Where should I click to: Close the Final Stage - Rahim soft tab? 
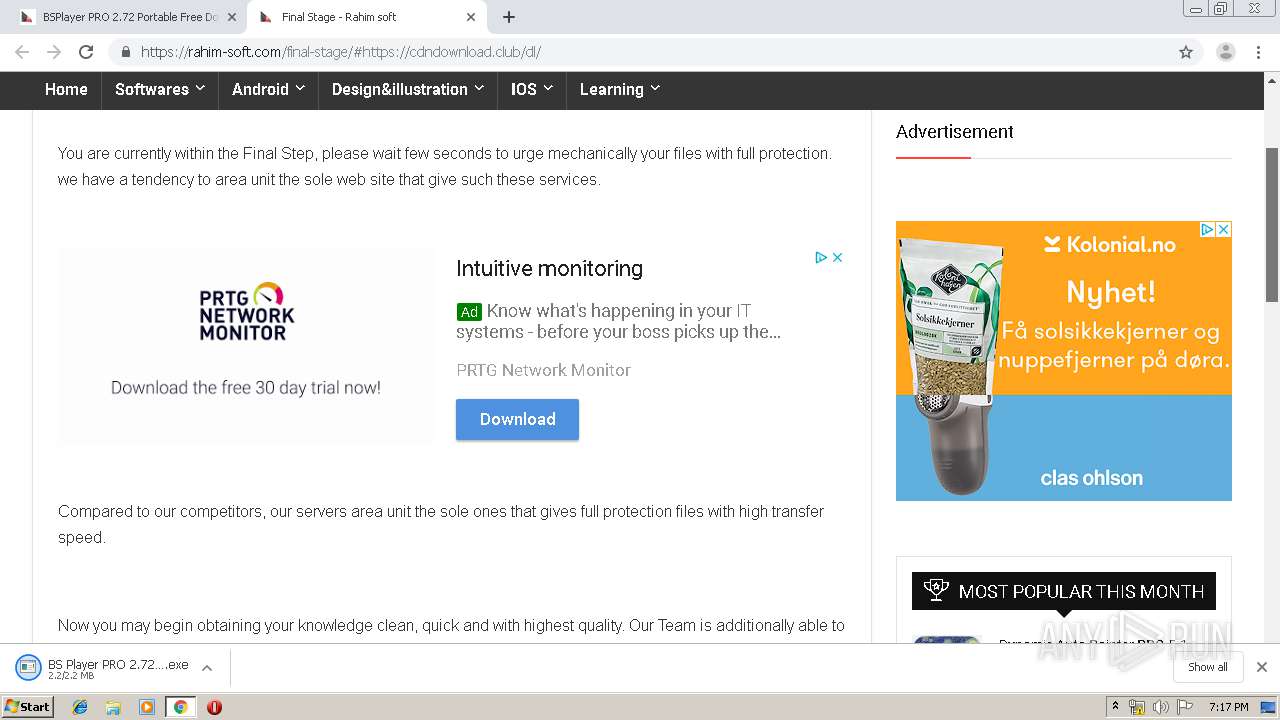[x=471, y=17]
